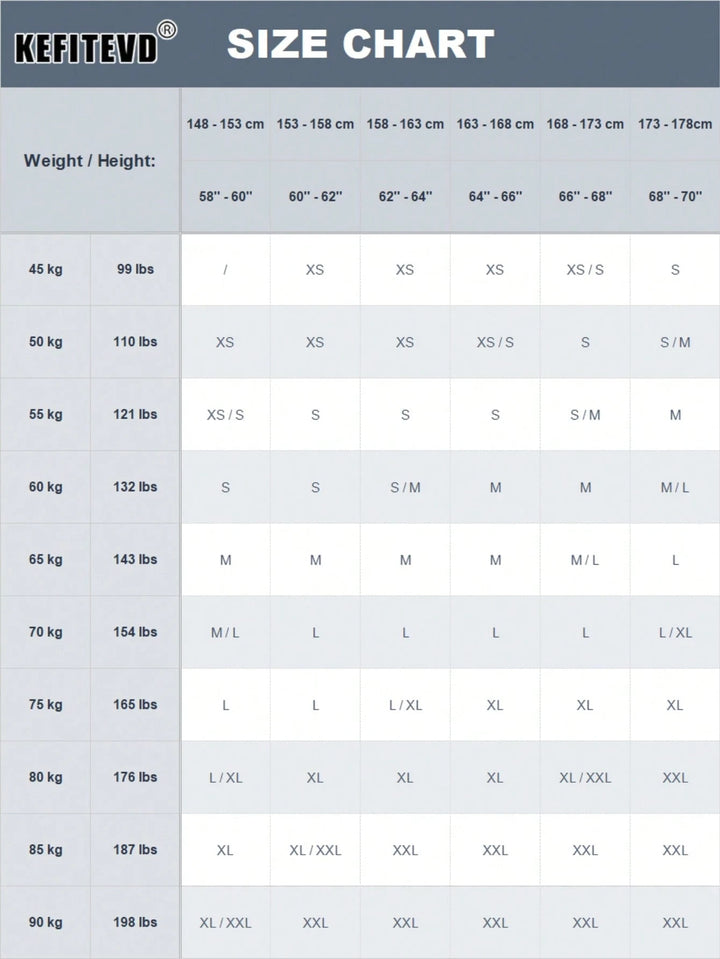The image size is (720, 959).
Task: Select the 121 lbs weight cell
Action: point(135,414)
